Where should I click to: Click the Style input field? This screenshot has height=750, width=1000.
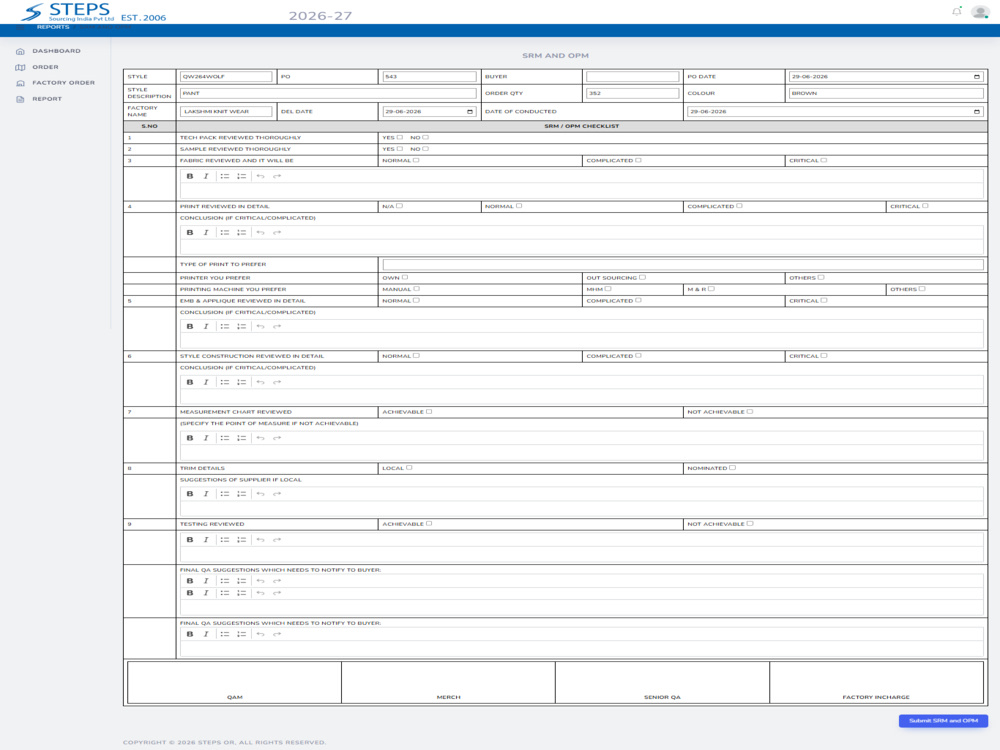(x=226, y=77)
